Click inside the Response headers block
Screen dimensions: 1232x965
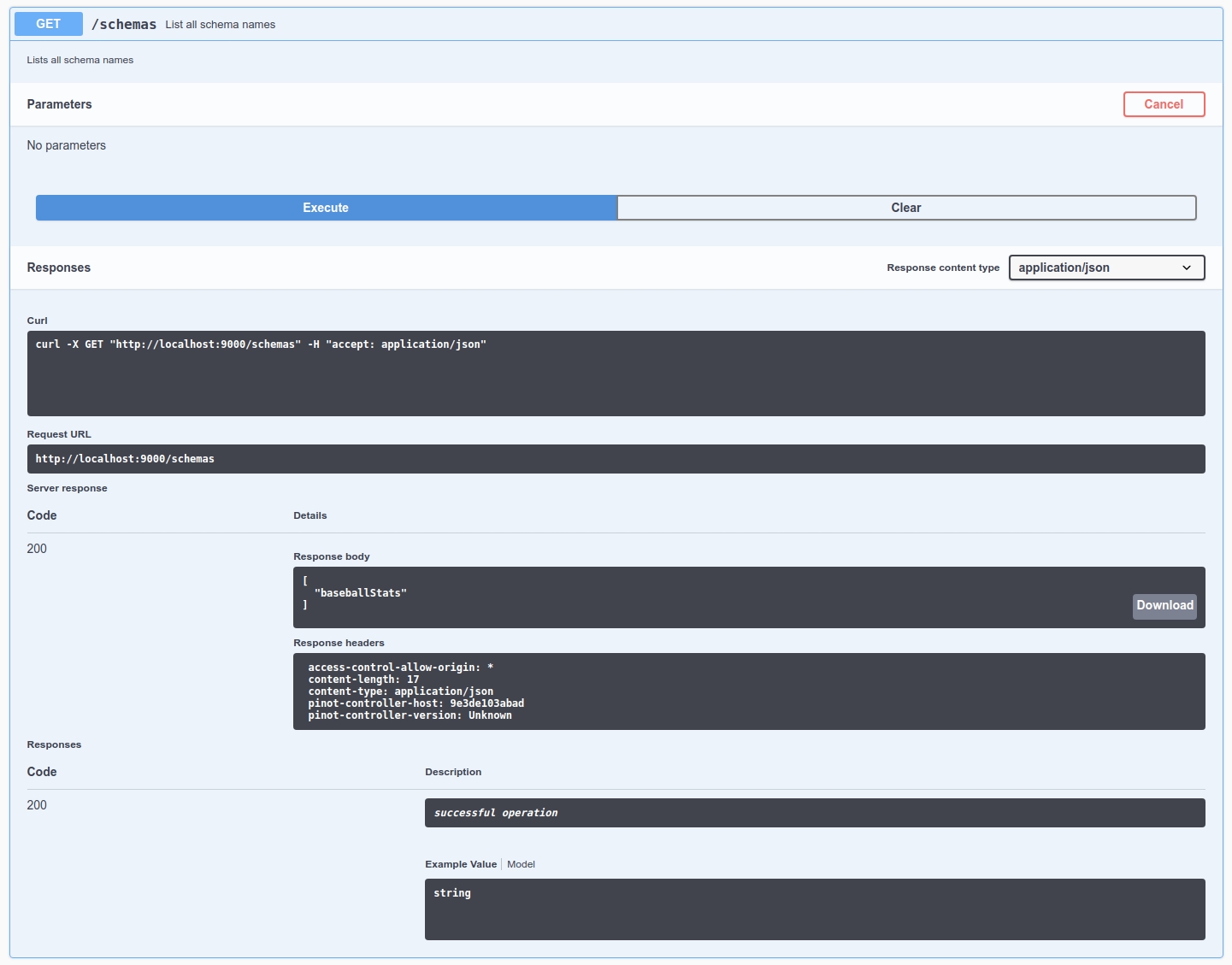coord(748,691)
